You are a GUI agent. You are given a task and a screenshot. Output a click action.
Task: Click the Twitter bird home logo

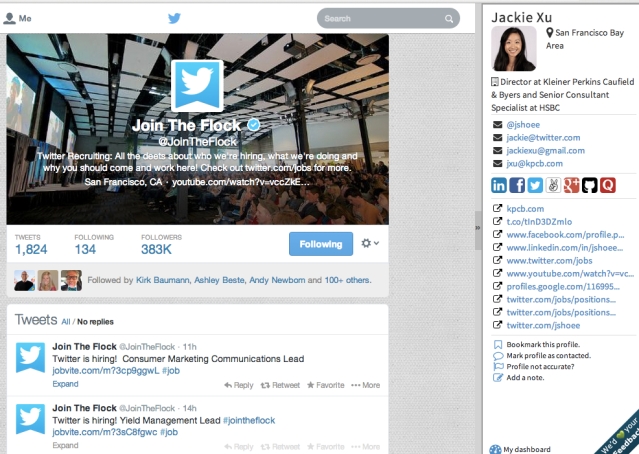click(174, 18)
